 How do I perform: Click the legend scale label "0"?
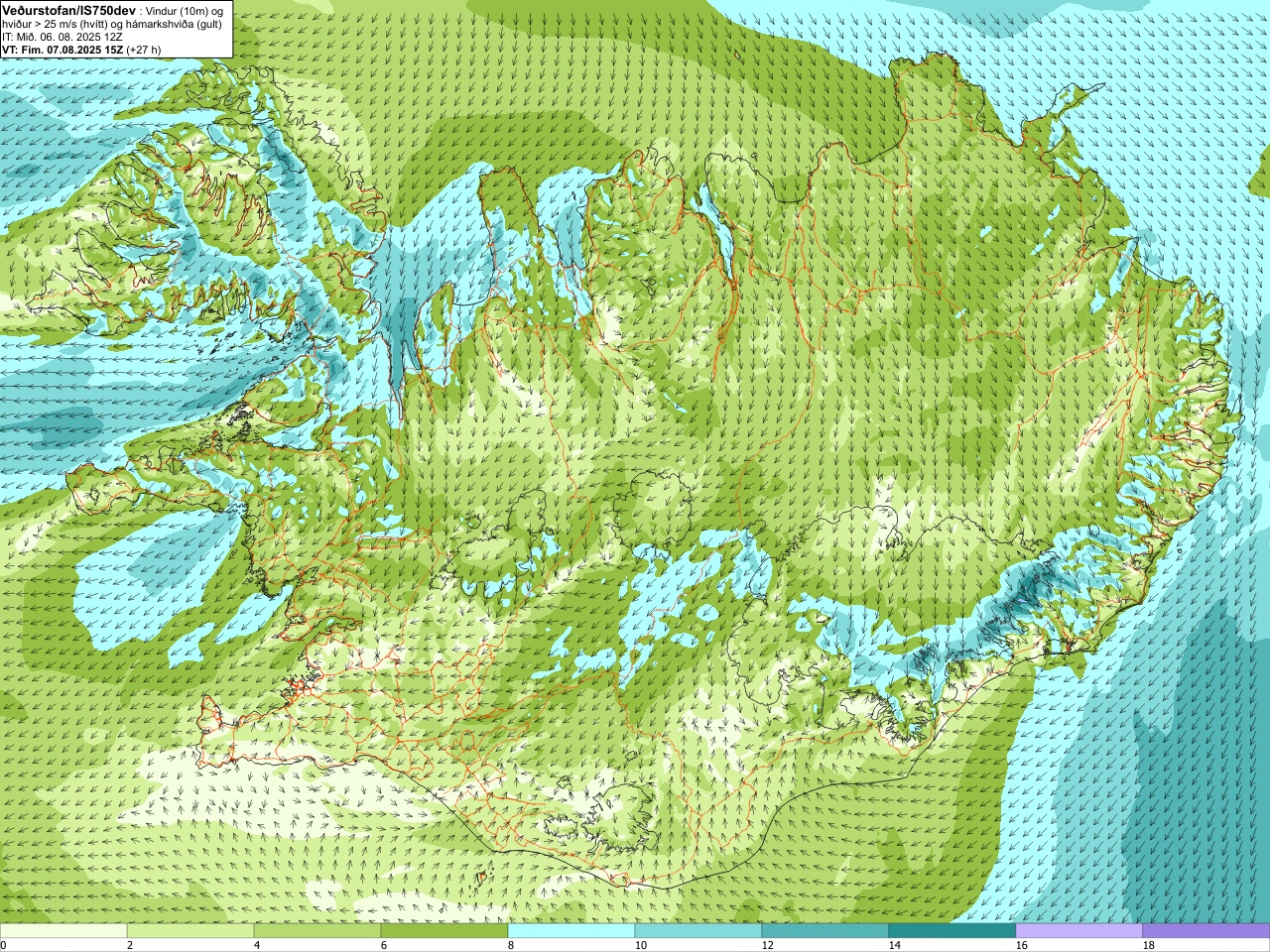click(4, 946)
